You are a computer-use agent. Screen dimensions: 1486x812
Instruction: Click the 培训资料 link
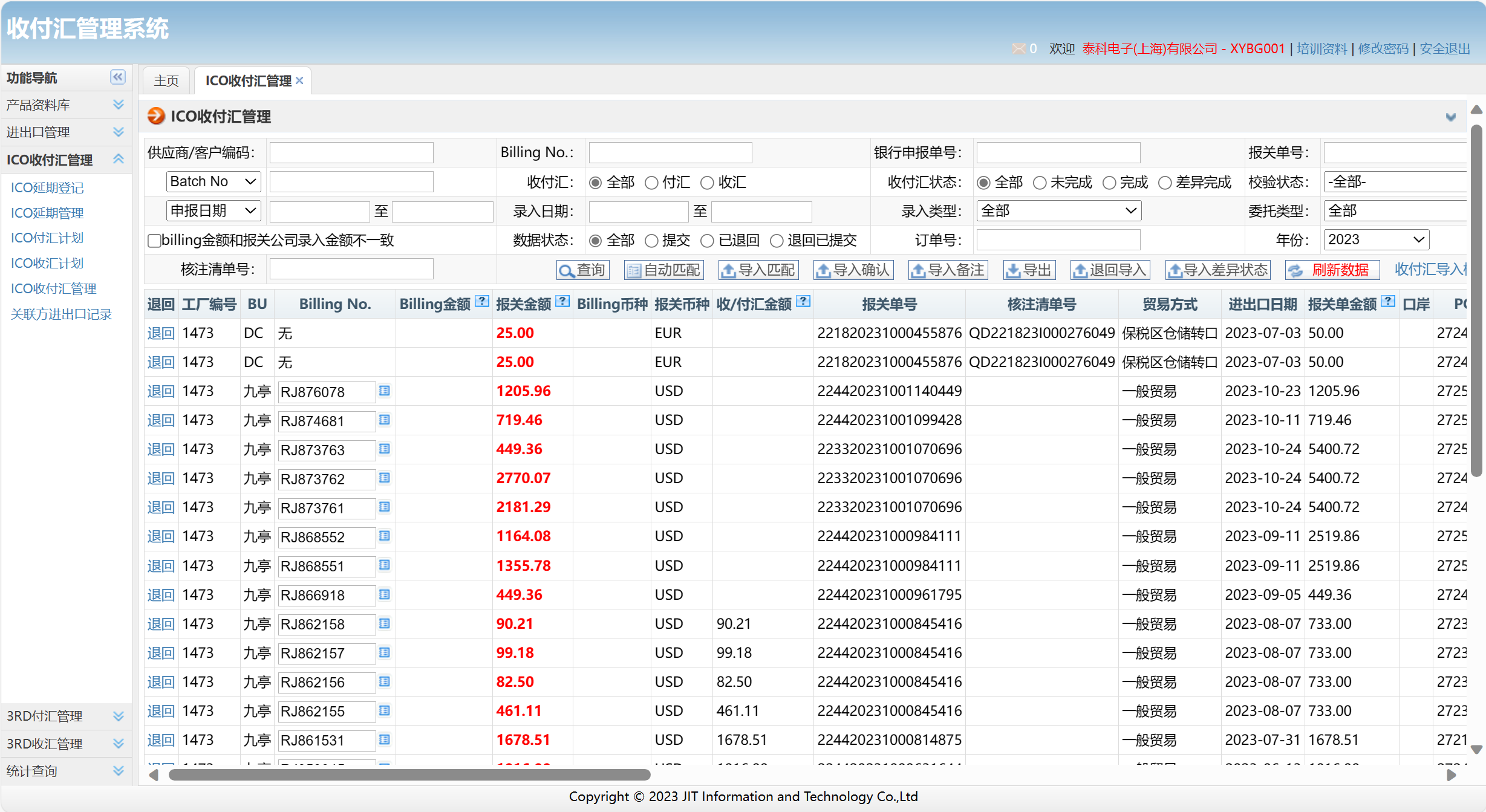tap(1321, 48)
